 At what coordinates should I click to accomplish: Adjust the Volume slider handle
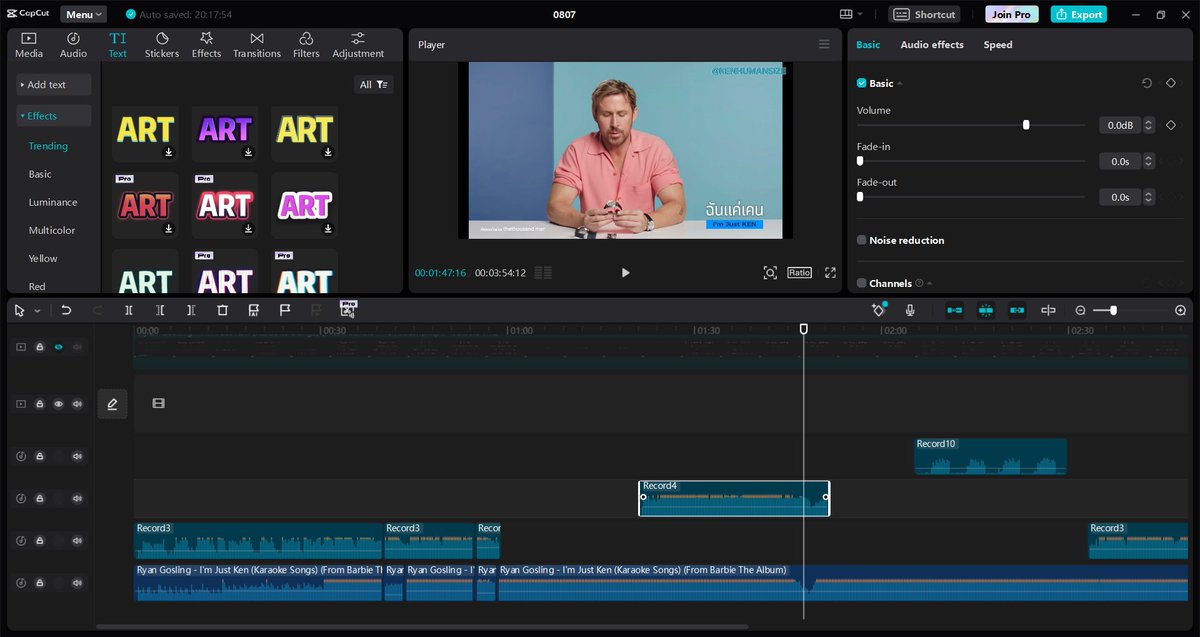[1026, 125]
